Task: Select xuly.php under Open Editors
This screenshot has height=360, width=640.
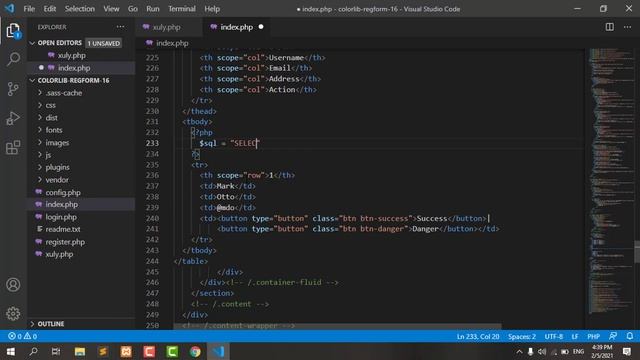Action: 82,55
